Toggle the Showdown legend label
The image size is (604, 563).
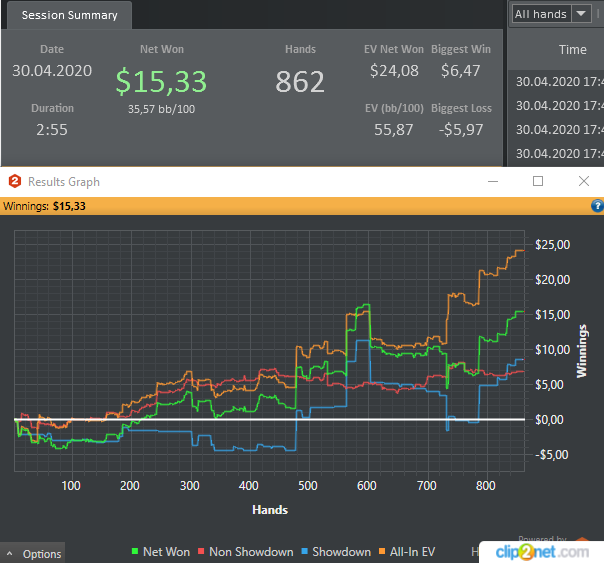pyautogui.click(x=342, y=552)
